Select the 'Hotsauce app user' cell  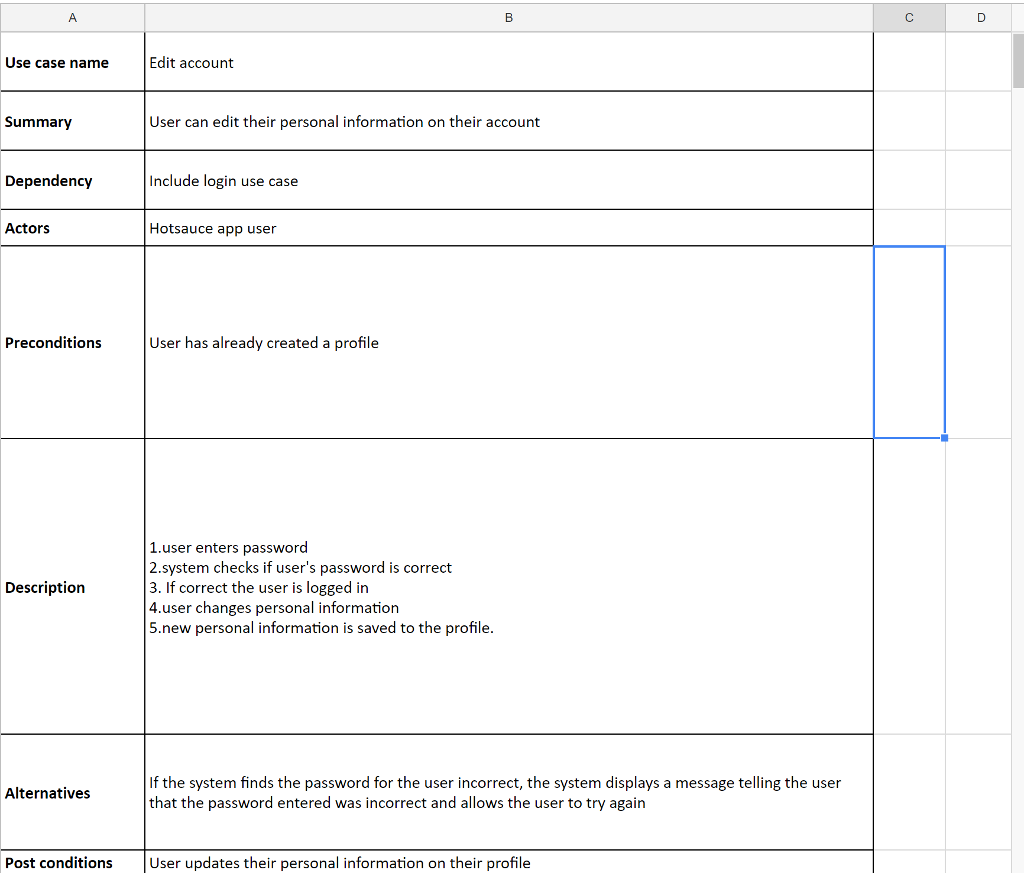[x=509, y=228]
